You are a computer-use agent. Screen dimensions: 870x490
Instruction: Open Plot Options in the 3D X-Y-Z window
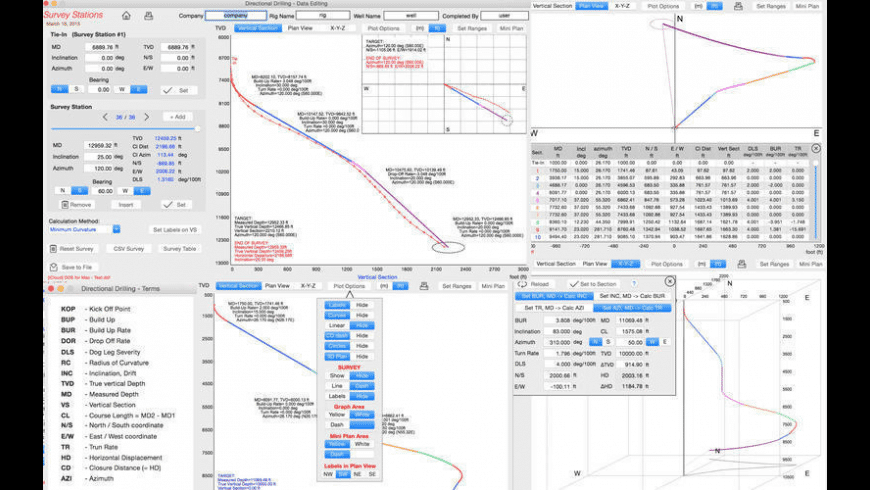666,264
